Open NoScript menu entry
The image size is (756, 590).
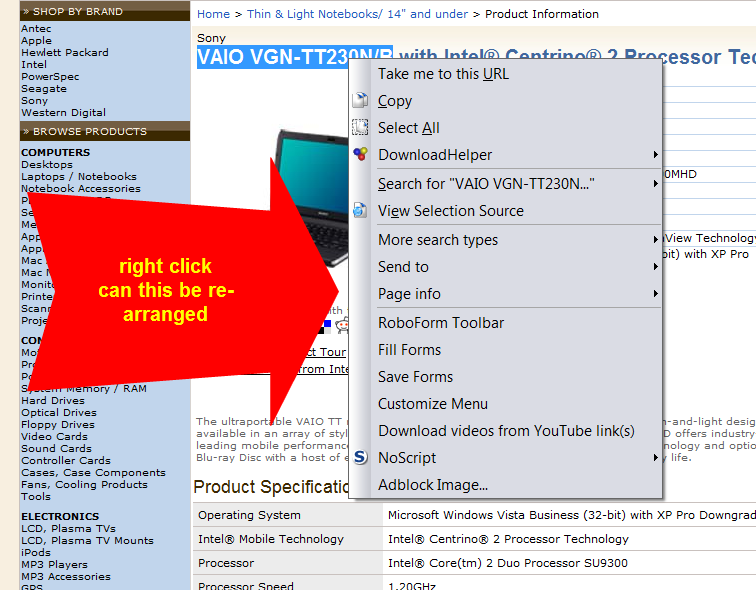tap(505, 457)
